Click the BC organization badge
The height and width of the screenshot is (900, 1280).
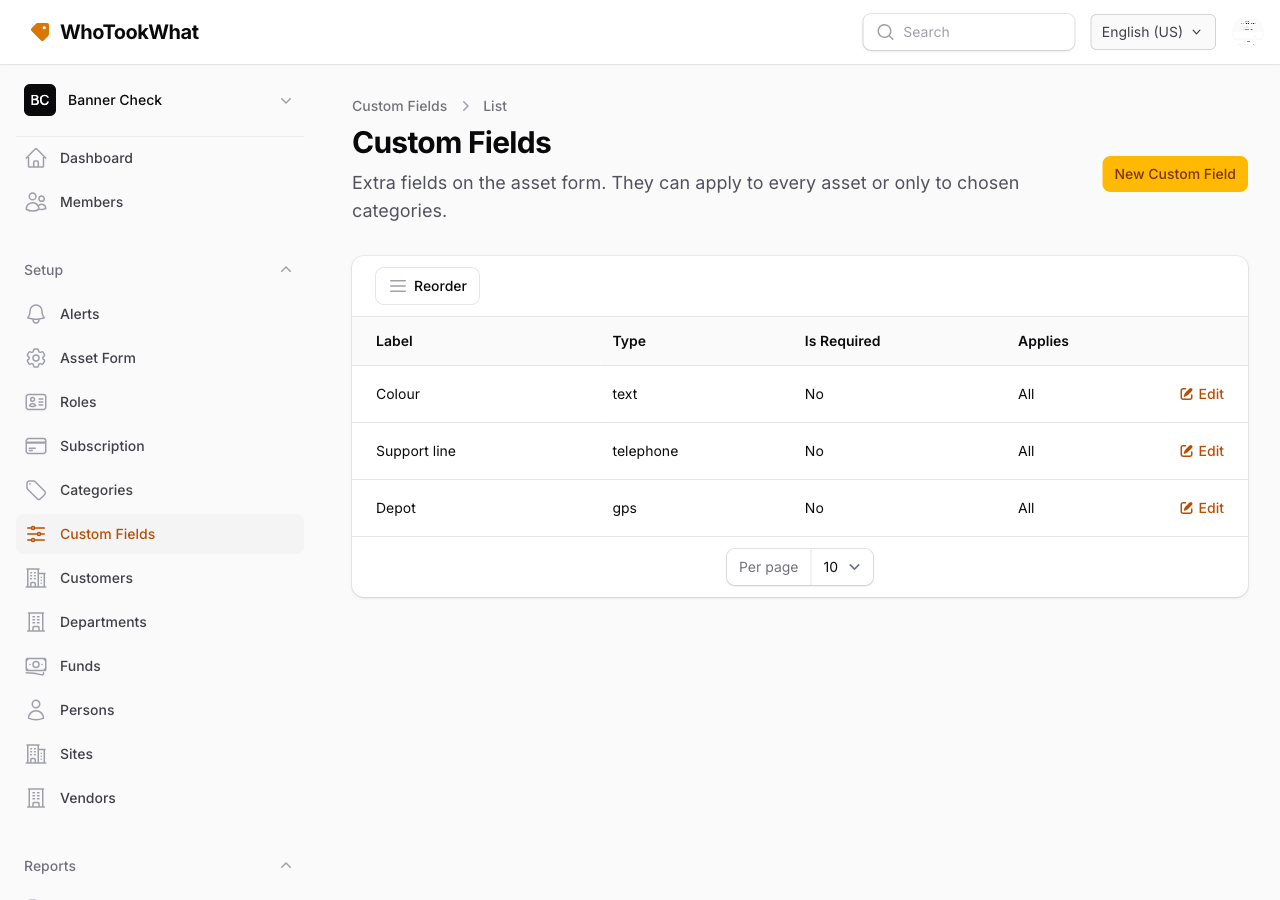coord(40,100)
